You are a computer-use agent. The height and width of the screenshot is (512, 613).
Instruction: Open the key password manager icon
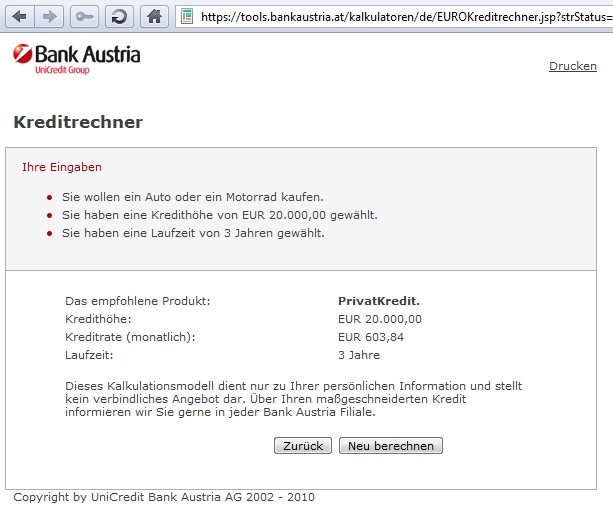click(x=84, y=17)
